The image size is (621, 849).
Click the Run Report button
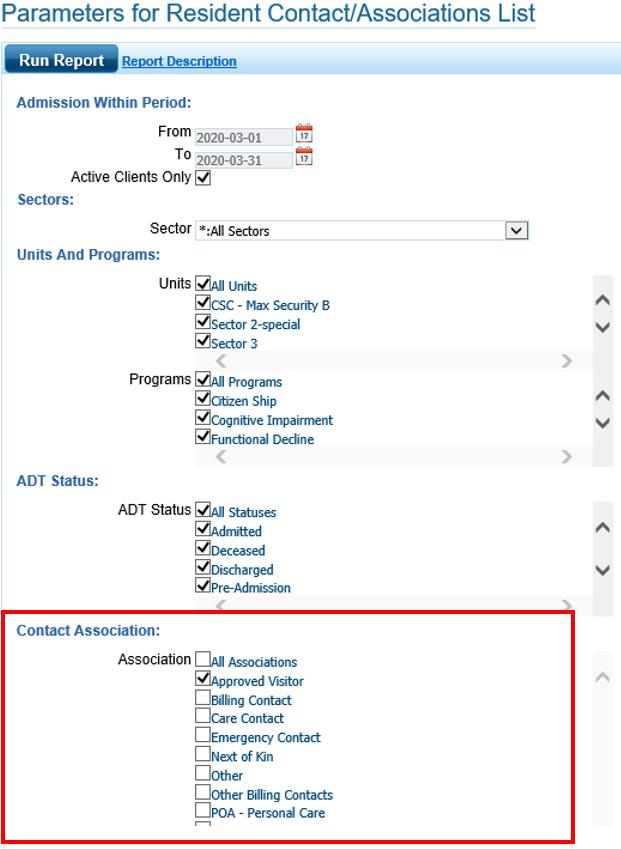(61, 60)
